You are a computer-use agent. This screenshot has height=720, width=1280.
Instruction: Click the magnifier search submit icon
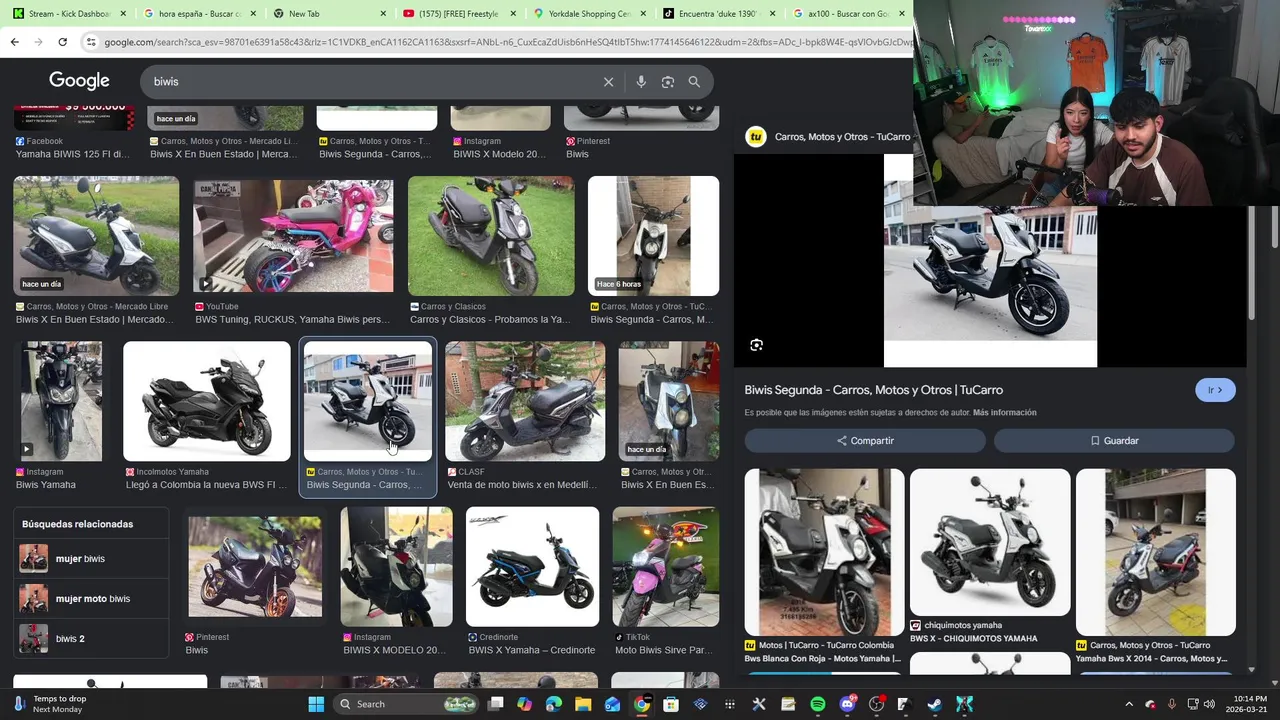(x=694, y=82)
